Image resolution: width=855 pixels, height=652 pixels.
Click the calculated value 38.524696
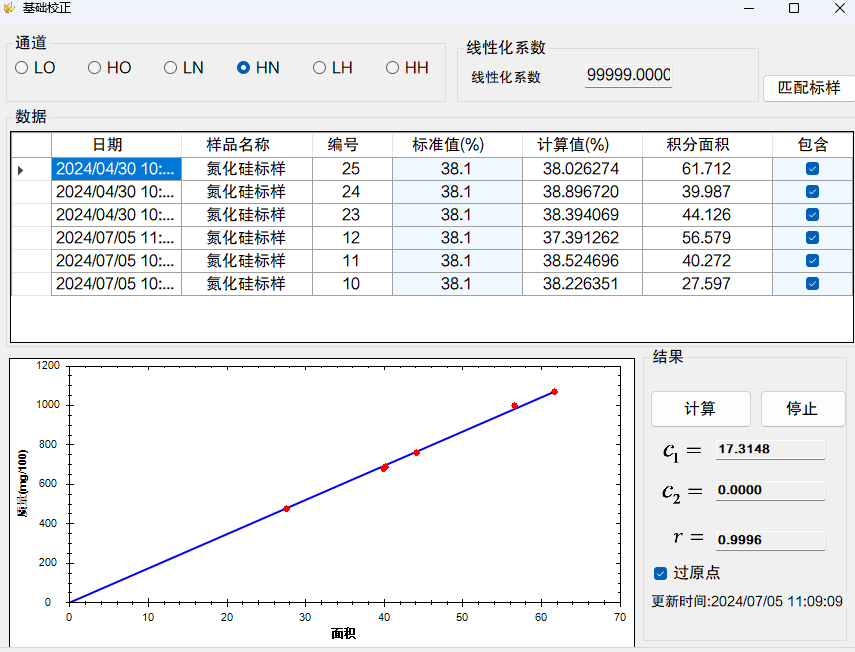coord(582,261)
